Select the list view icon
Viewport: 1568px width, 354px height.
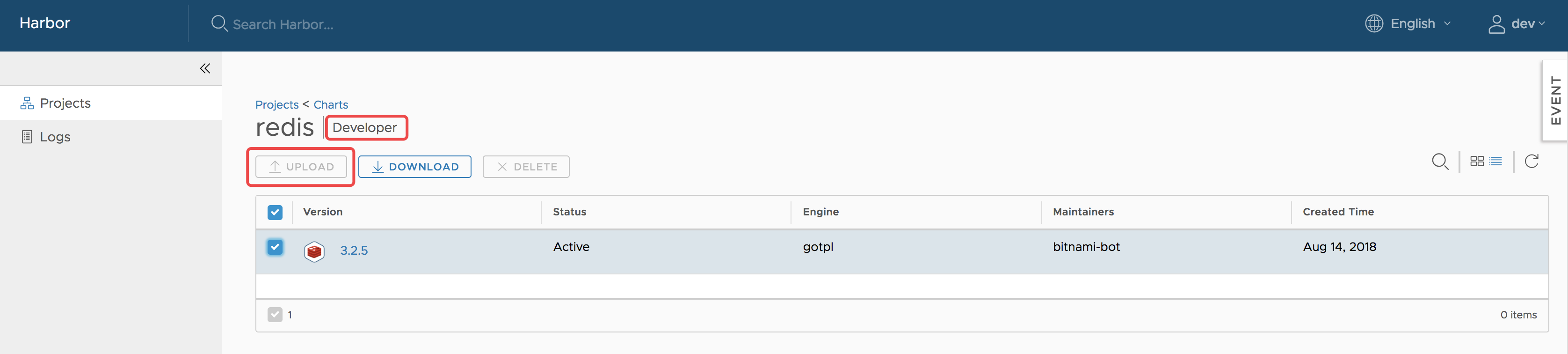(x=1496, y=161)
